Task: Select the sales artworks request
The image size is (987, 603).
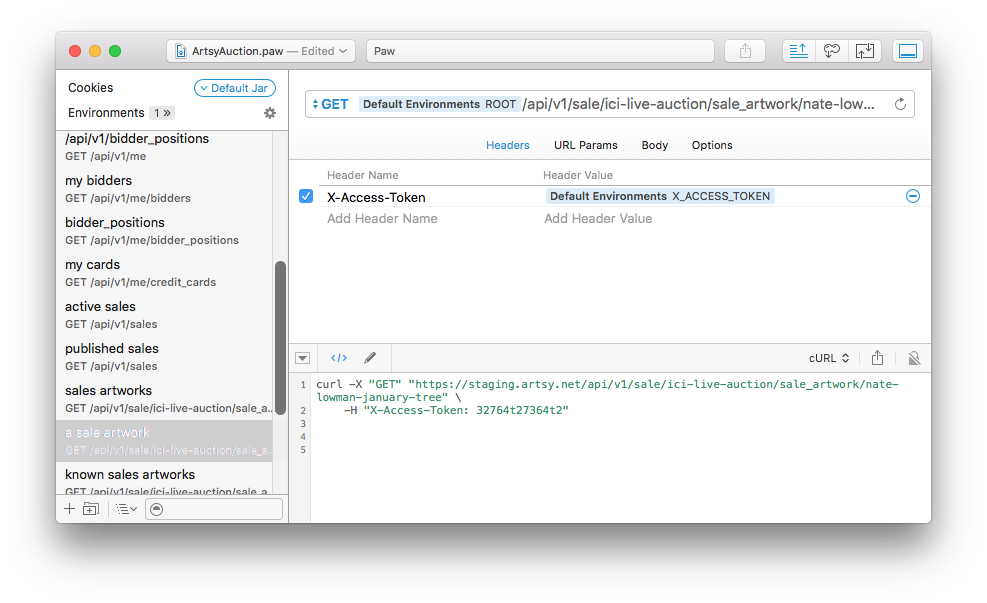Action: [164, 399]
